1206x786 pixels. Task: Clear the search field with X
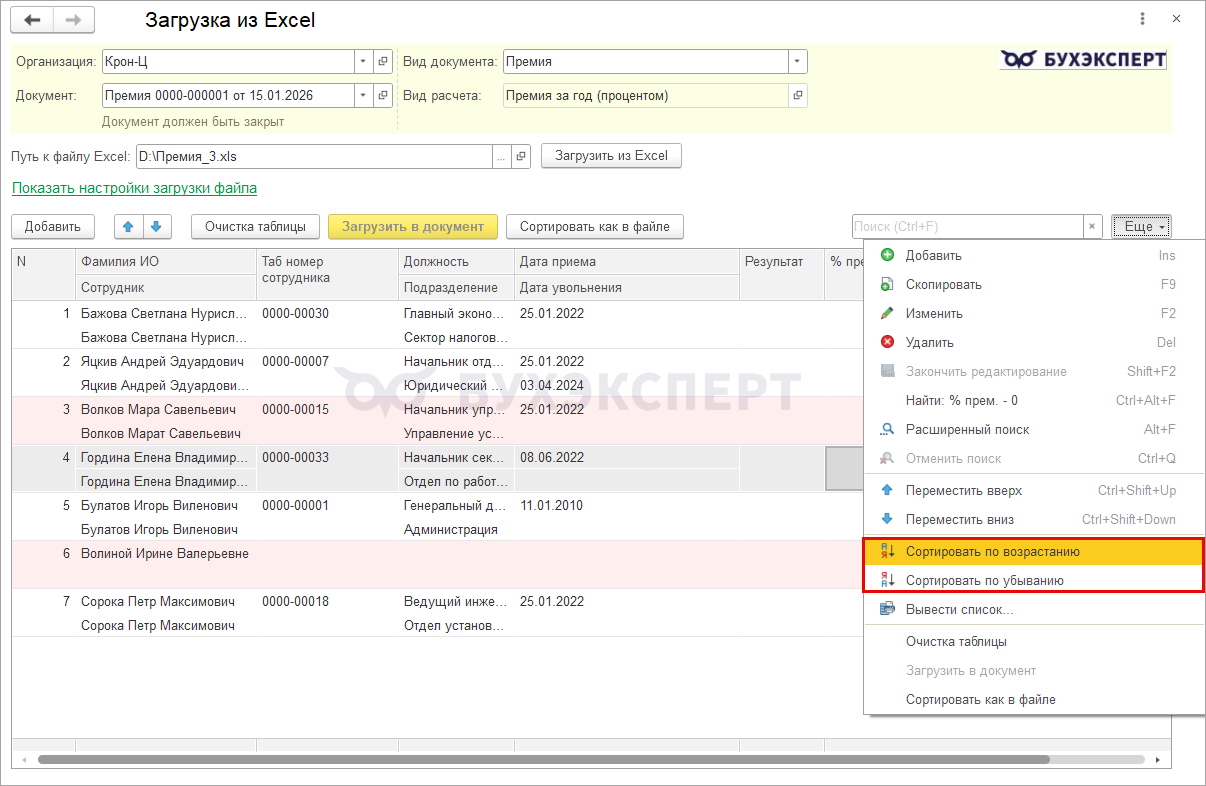[1093, 227]
